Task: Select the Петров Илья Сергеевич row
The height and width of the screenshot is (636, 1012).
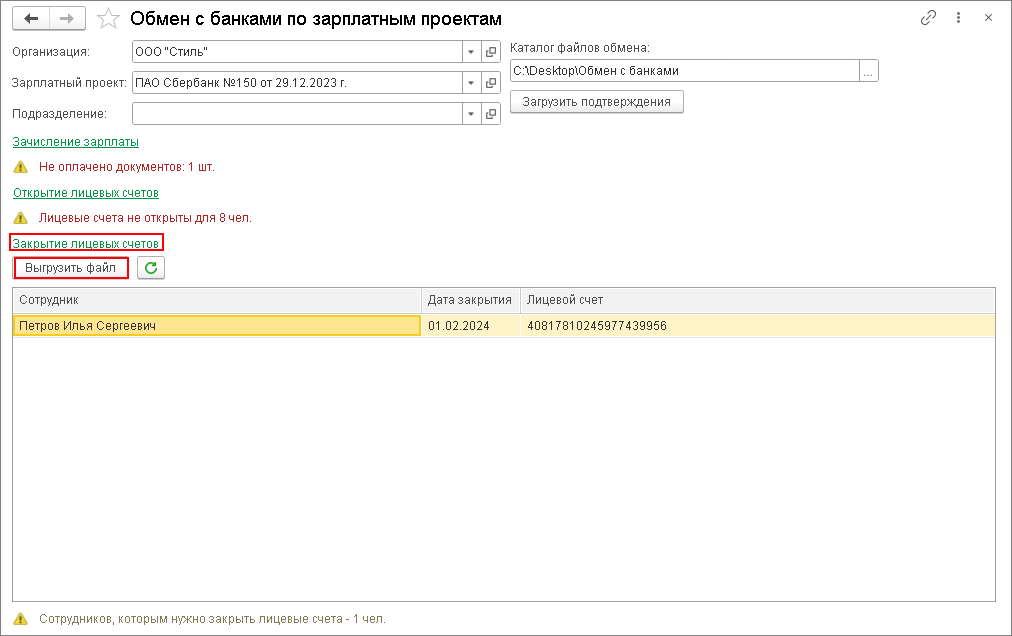Action: pos(216,325)
